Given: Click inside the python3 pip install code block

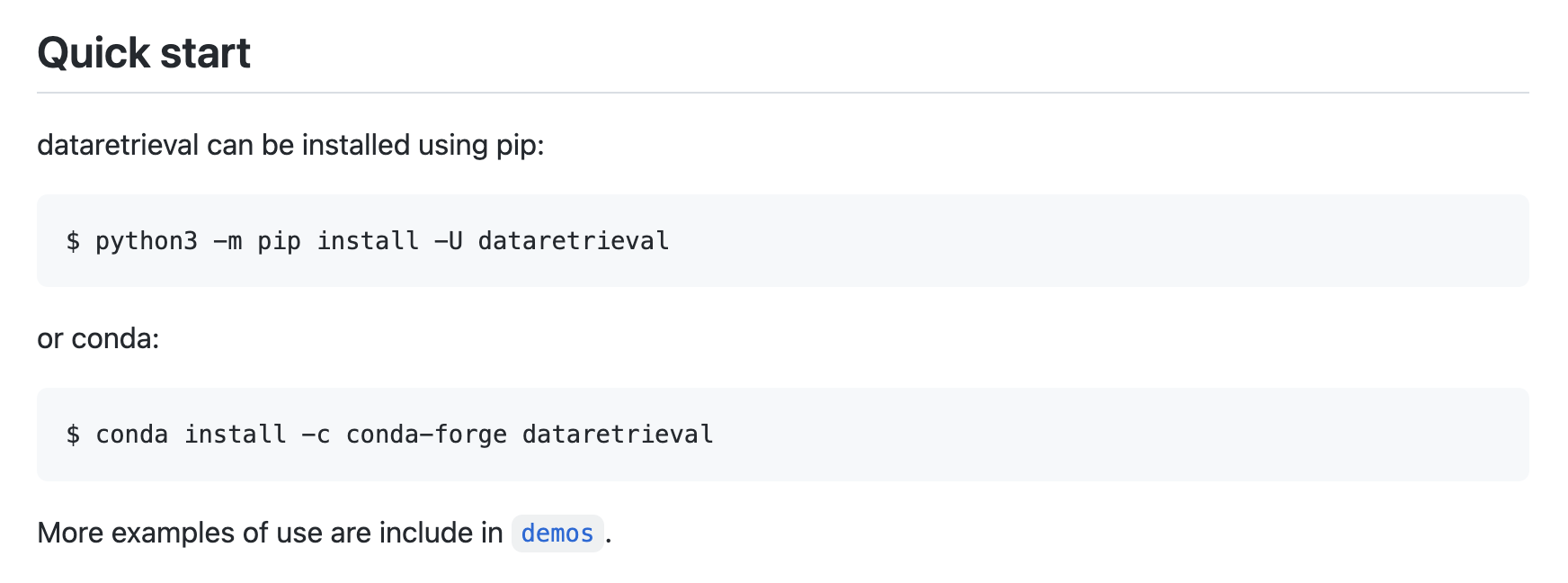Looking at the screenshot, I should [x=782, y=240].
